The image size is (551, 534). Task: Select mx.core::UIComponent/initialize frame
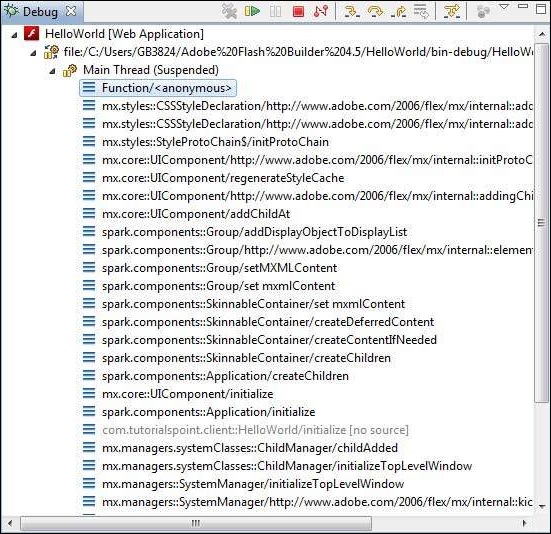[x=188, y=394]
